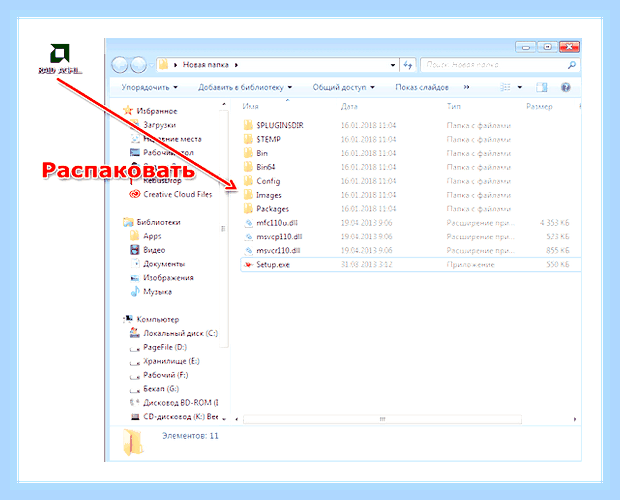
Task: Click the horizontal scrollbar right arrow
Action: point(575,419)
